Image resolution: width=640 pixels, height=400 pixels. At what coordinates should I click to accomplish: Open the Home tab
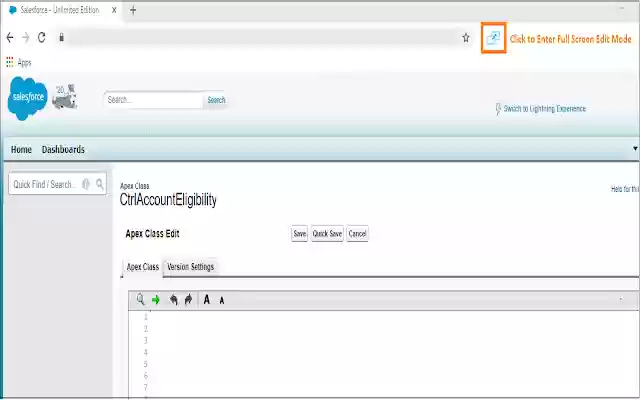coord(21,149)
